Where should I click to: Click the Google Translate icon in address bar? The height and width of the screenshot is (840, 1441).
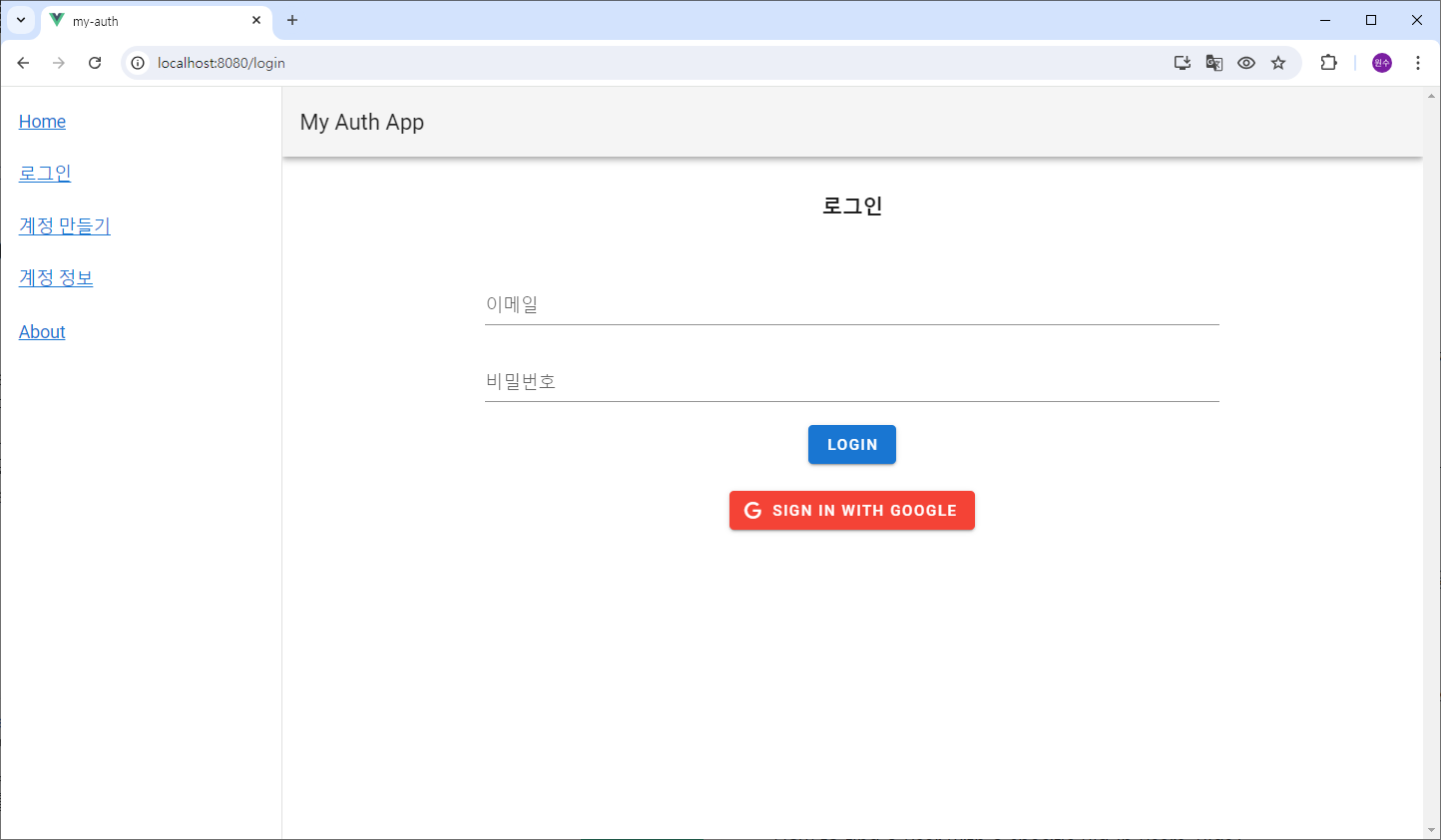pyautogui.click(x=1213, y=62)
